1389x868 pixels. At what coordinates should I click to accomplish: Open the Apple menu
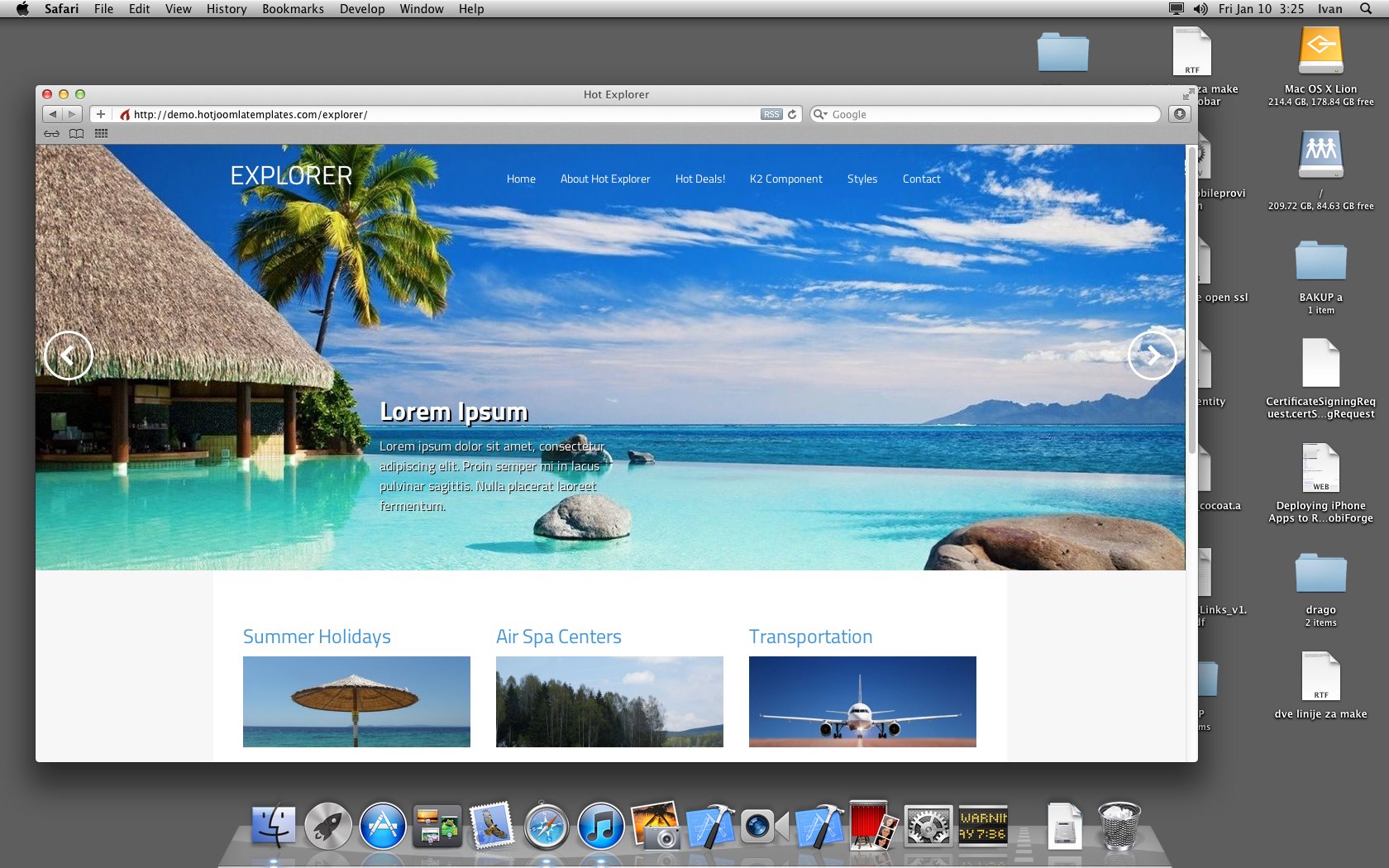[x=22, y=8]
